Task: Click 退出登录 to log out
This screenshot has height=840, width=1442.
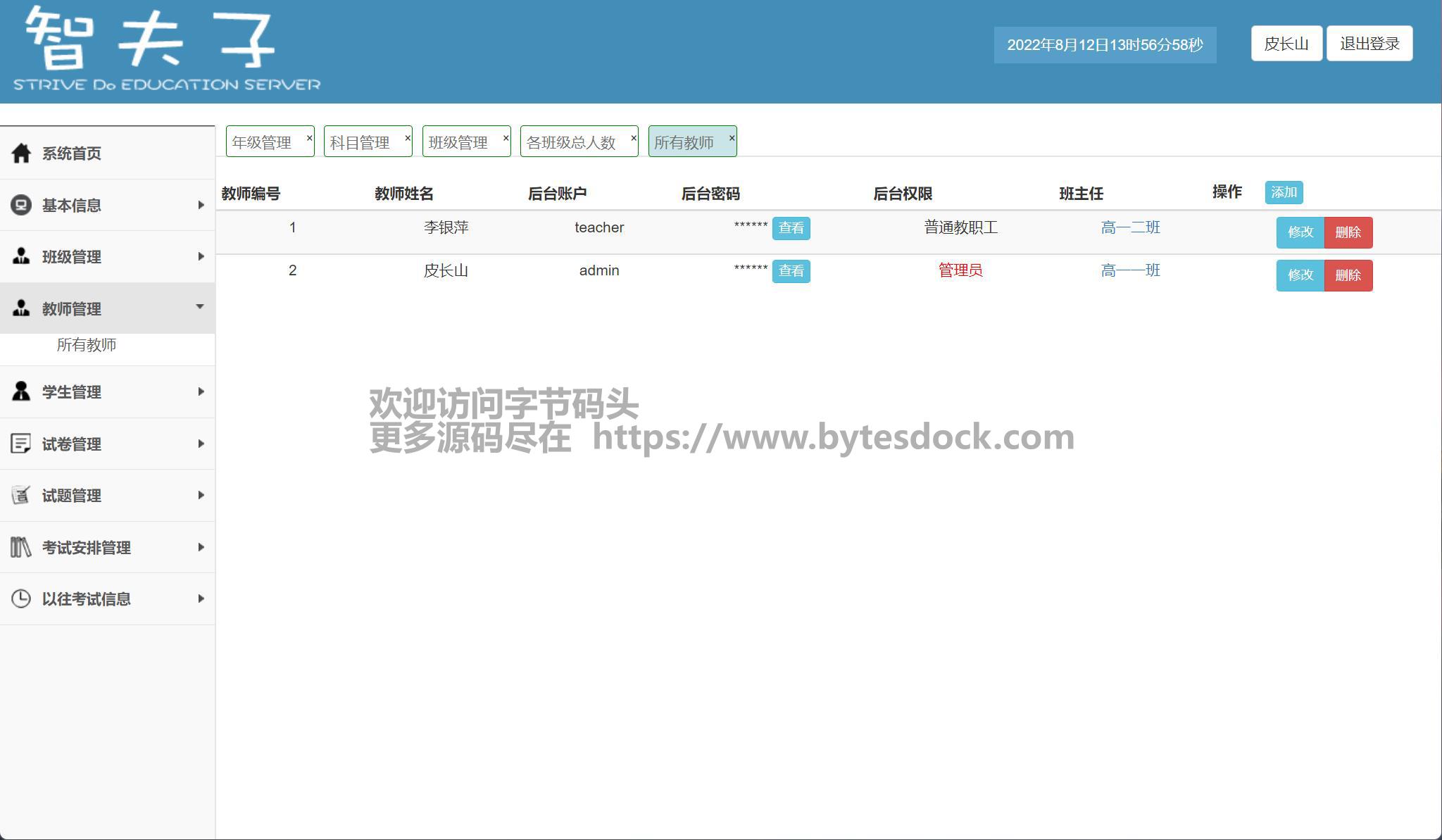Action: (x=1369, y=44)
